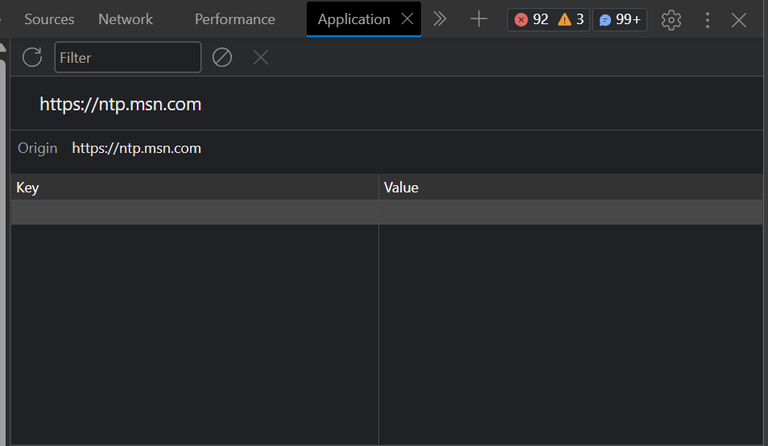Open the customize DevTools three-dot menu

pos(708,19)
